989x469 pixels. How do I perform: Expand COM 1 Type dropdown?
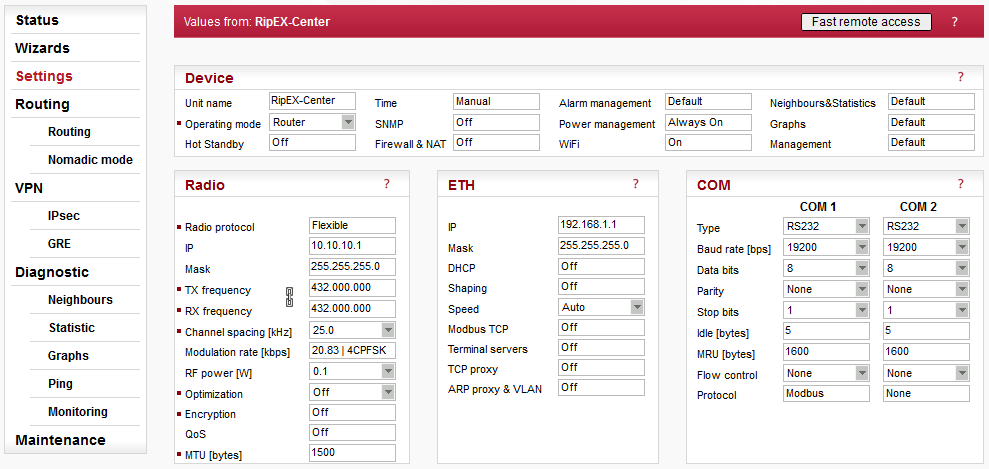(x=862, y=226)
